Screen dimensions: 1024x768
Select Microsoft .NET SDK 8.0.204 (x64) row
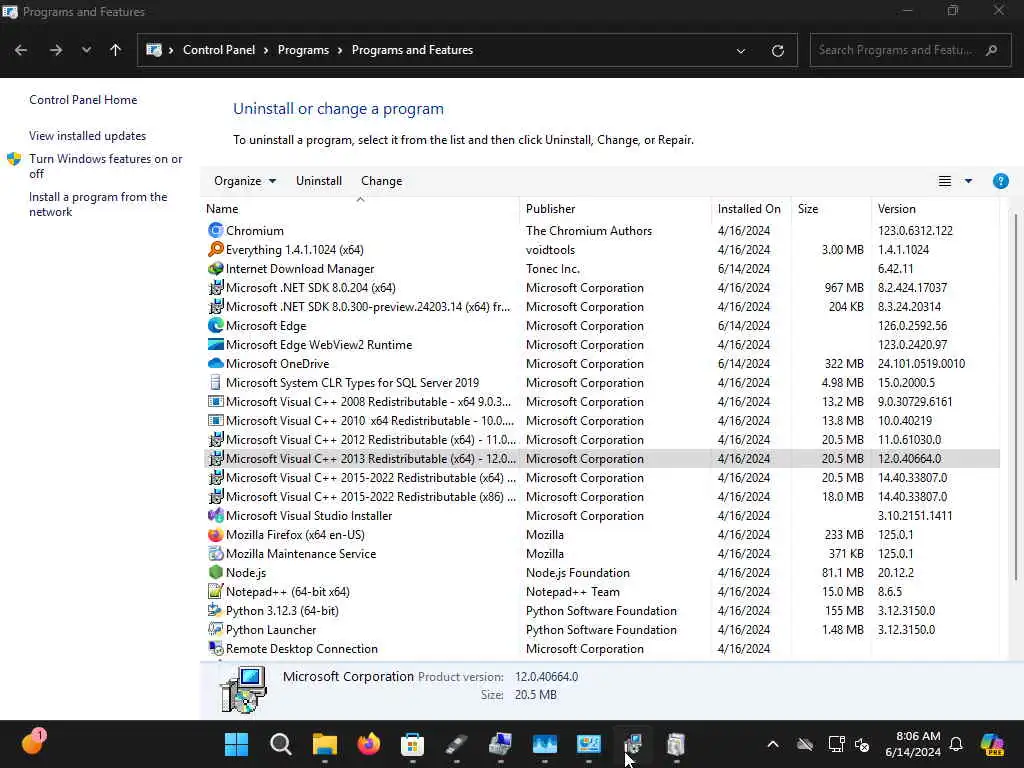(601, 287)
